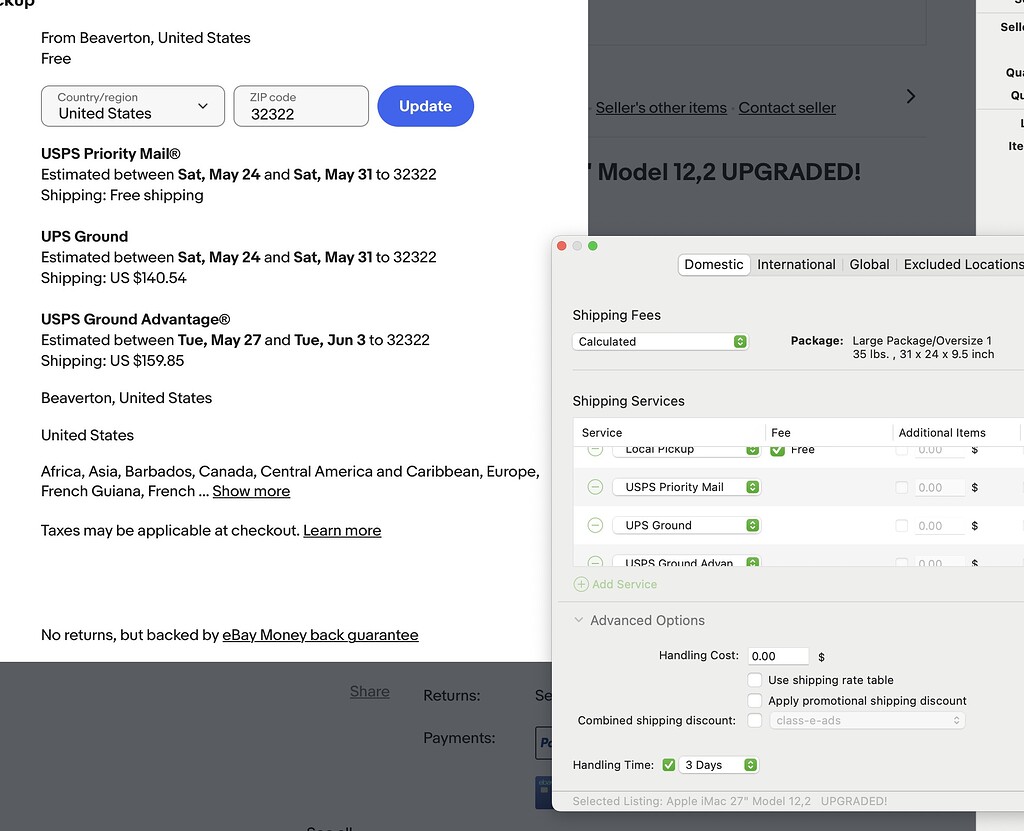Click the Share link
Viewport: 1024px width, 831px height.
point(370,691)
